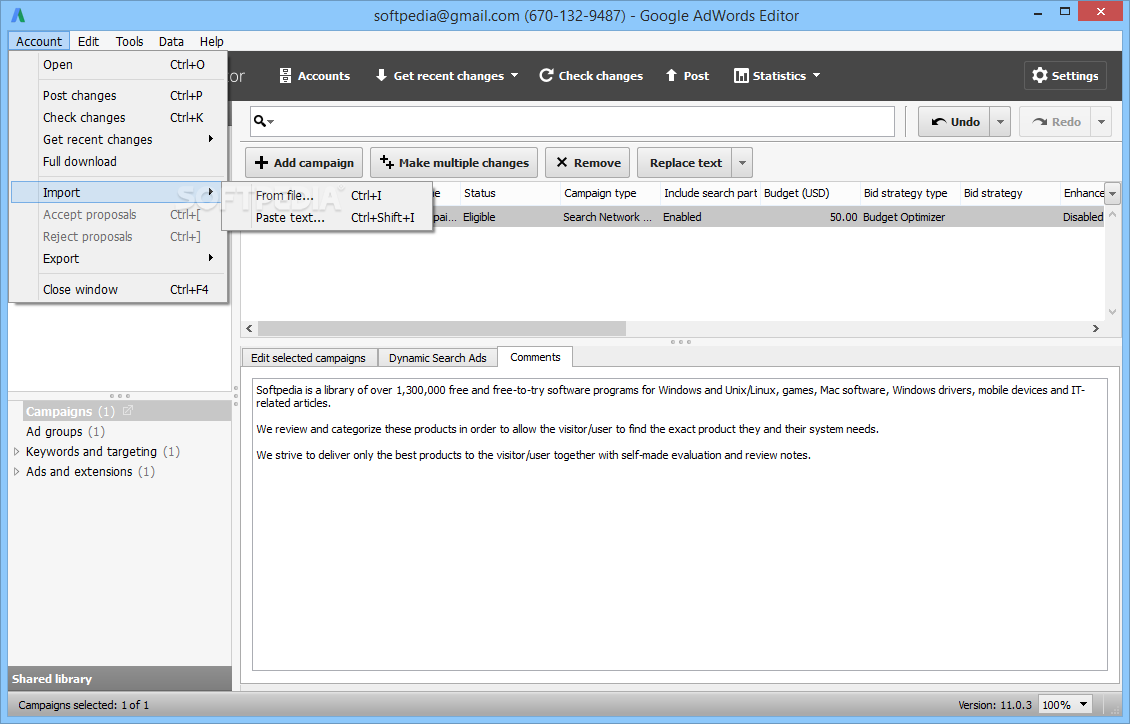Viewport: 1130px width, 724px height.
Task: Open the Data menu
Action: (171, 41)
